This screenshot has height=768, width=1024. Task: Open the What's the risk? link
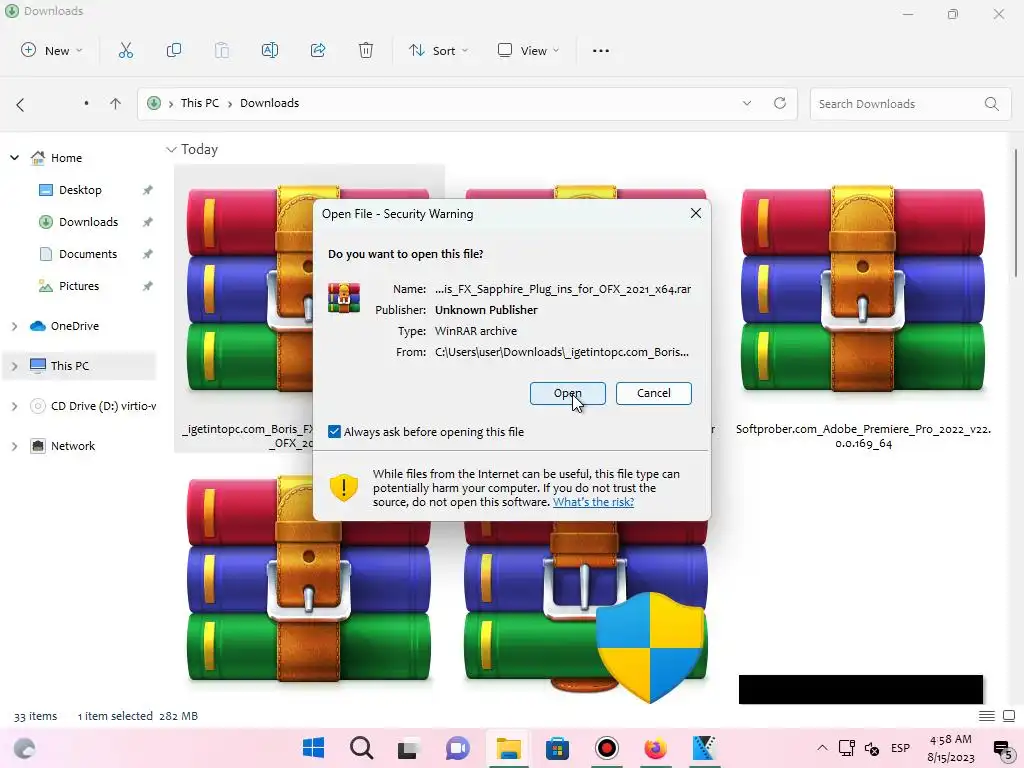593,502
